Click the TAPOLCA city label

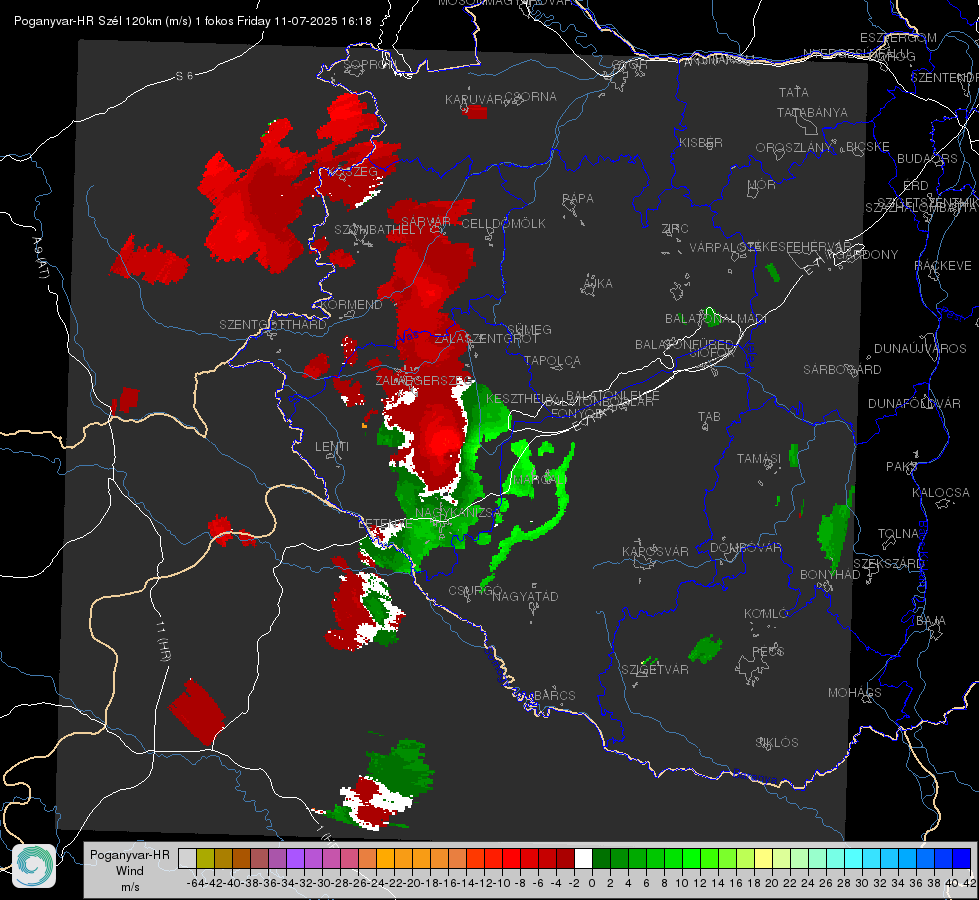click(x=553, y=360)
